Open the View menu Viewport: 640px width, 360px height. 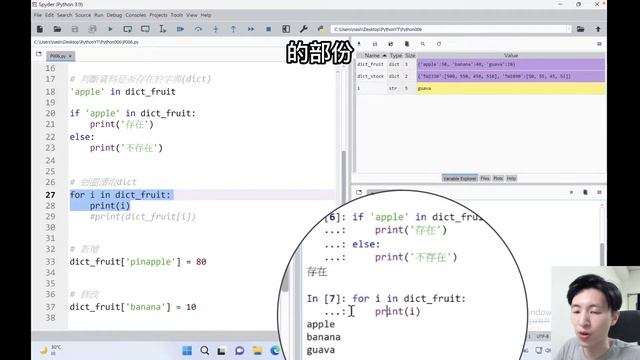point(191,15)
